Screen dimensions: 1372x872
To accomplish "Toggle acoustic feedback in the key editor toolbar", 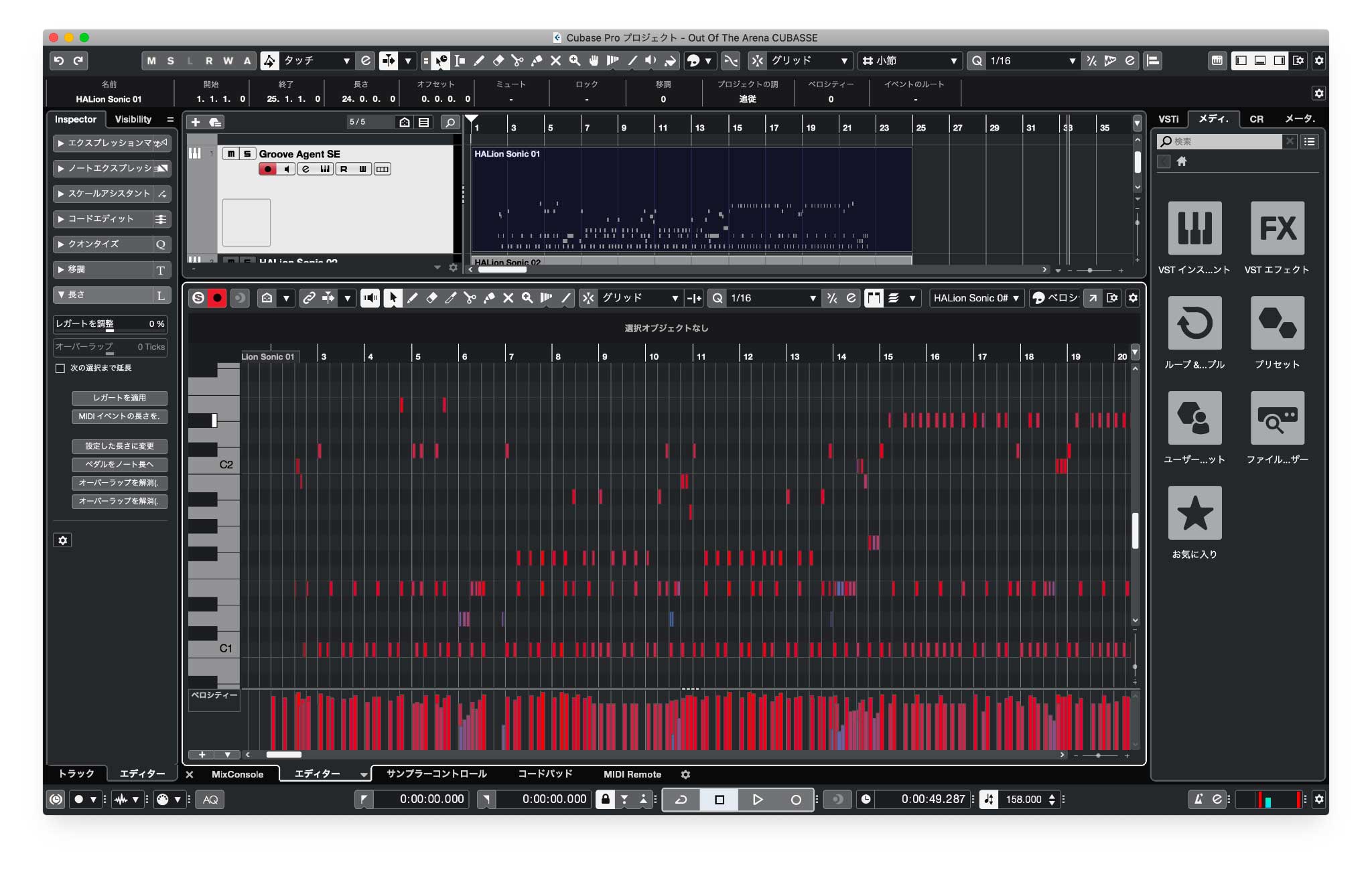I will pyautogui.click(x=370, y=299).
